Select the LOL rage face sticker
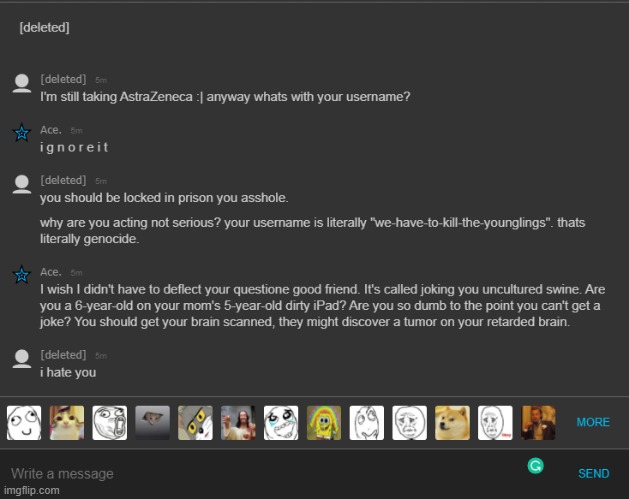The width and height of the screenshot is (629, 499). [x=110, y=423]
